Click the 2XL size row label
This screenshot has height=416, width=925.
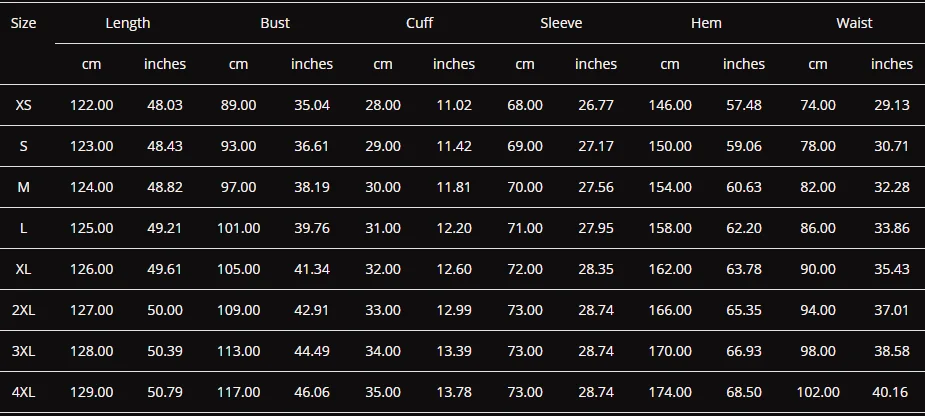pos(24,310)
